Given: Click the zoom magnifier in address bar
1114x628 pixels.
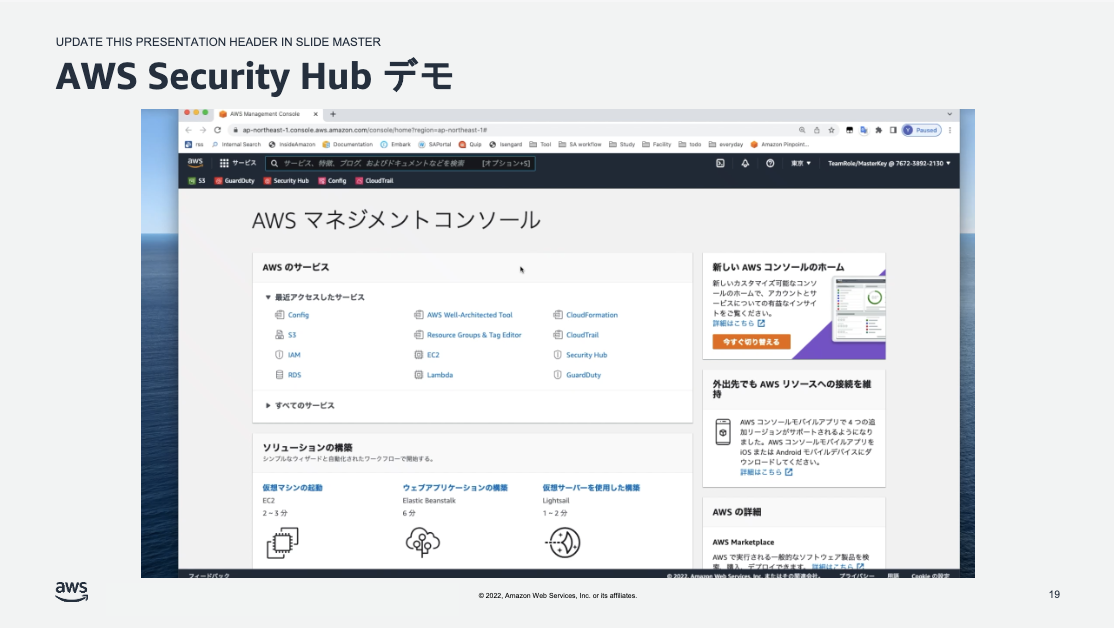Looking at the screenshot, I should (x=802, y=130).
